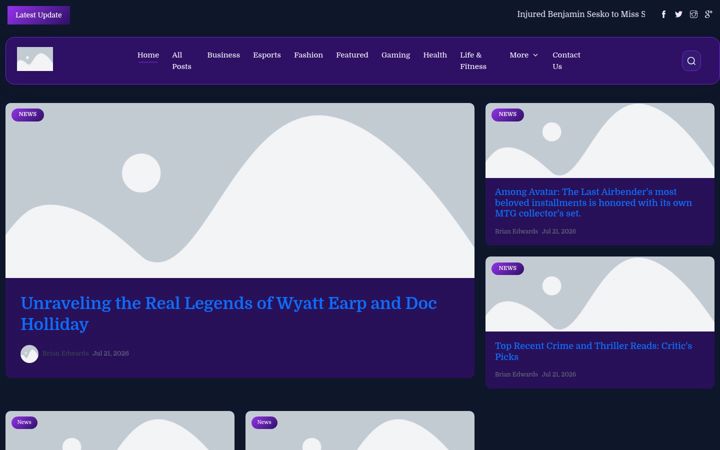This screenshot has height=450, width=720.
Task: Open the Health category
Action: coord(435,55)
